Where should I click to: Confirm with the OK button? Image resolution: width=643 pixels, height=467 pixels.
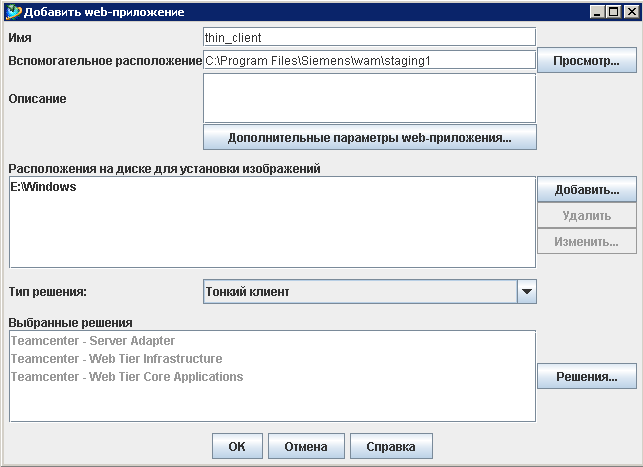(x=237, y=446)
